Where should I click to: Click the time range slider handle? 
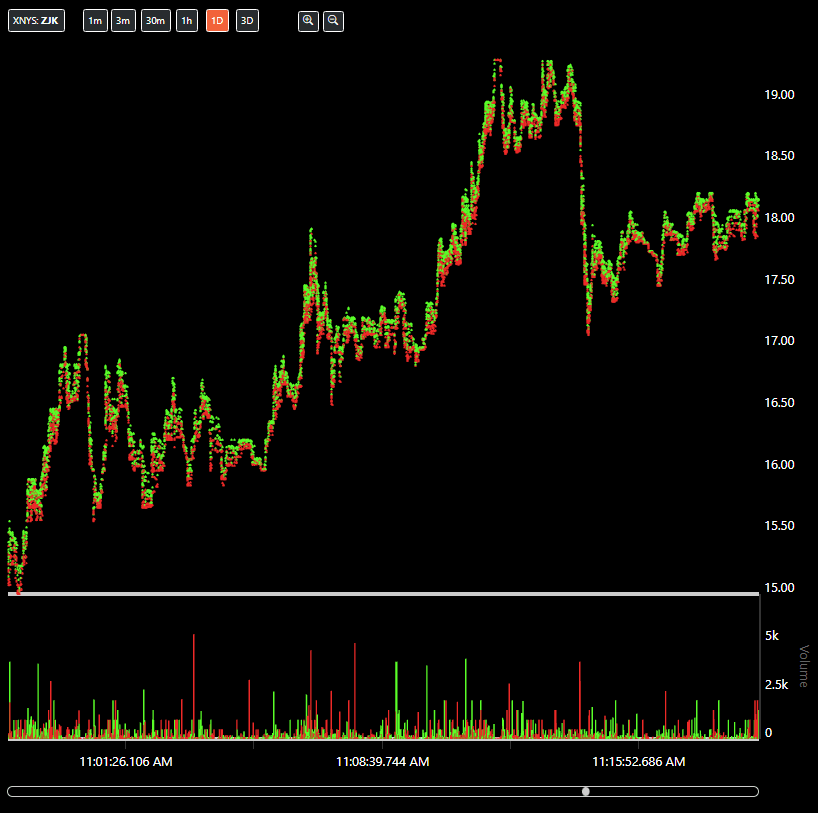tap(586, 791)
